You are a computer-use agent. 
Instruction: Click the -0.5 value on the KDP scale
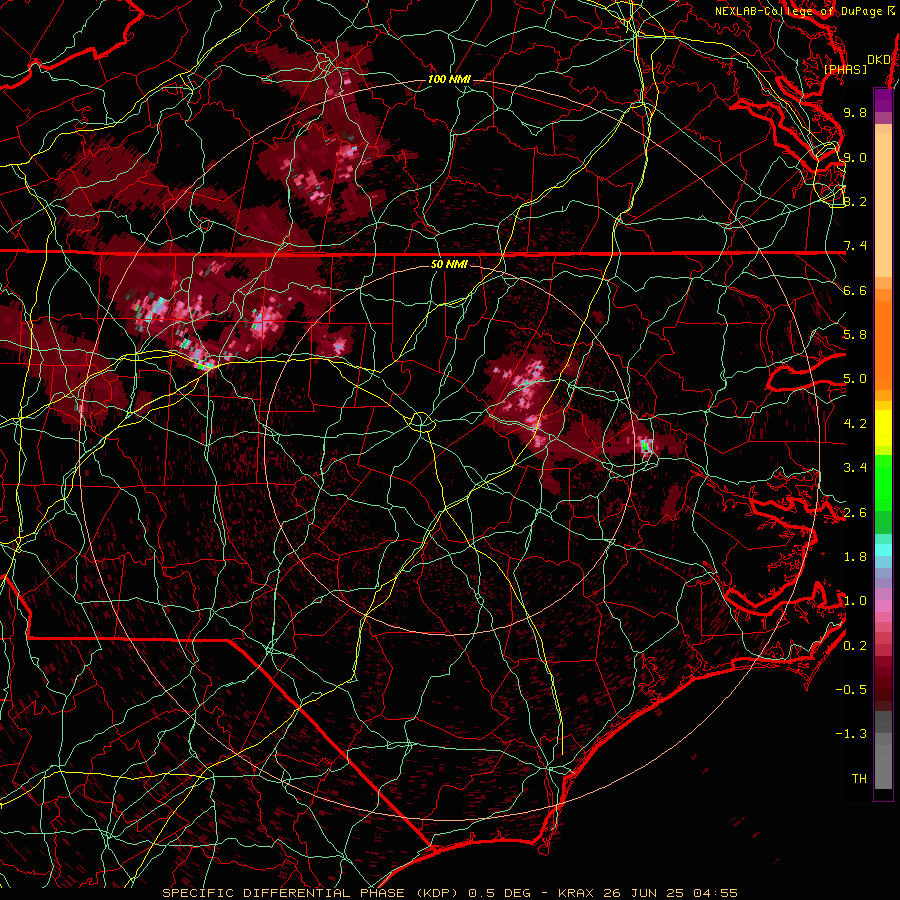point(851,690)
